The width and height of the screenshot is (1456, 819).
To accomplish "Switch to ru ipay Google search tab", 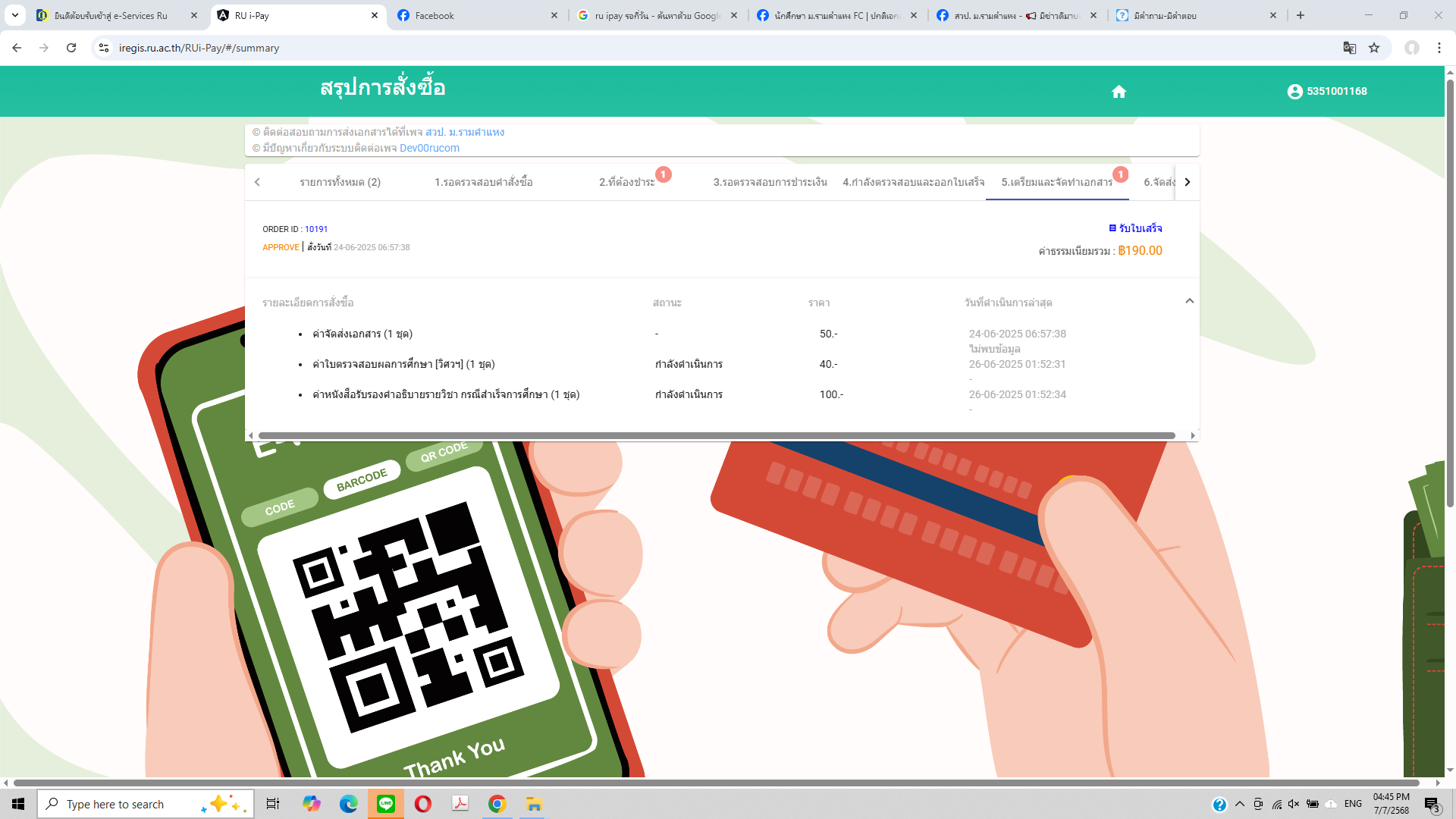I will click(x=657, y=15).
